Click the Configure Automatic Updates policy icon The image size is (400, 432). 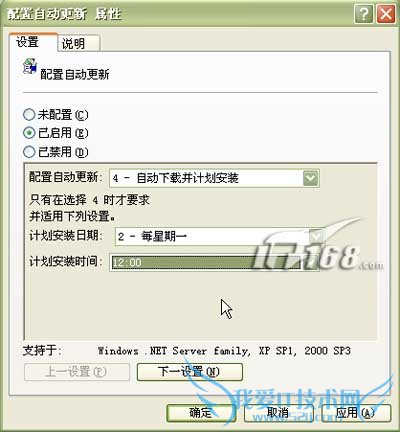tap(30, 66)
